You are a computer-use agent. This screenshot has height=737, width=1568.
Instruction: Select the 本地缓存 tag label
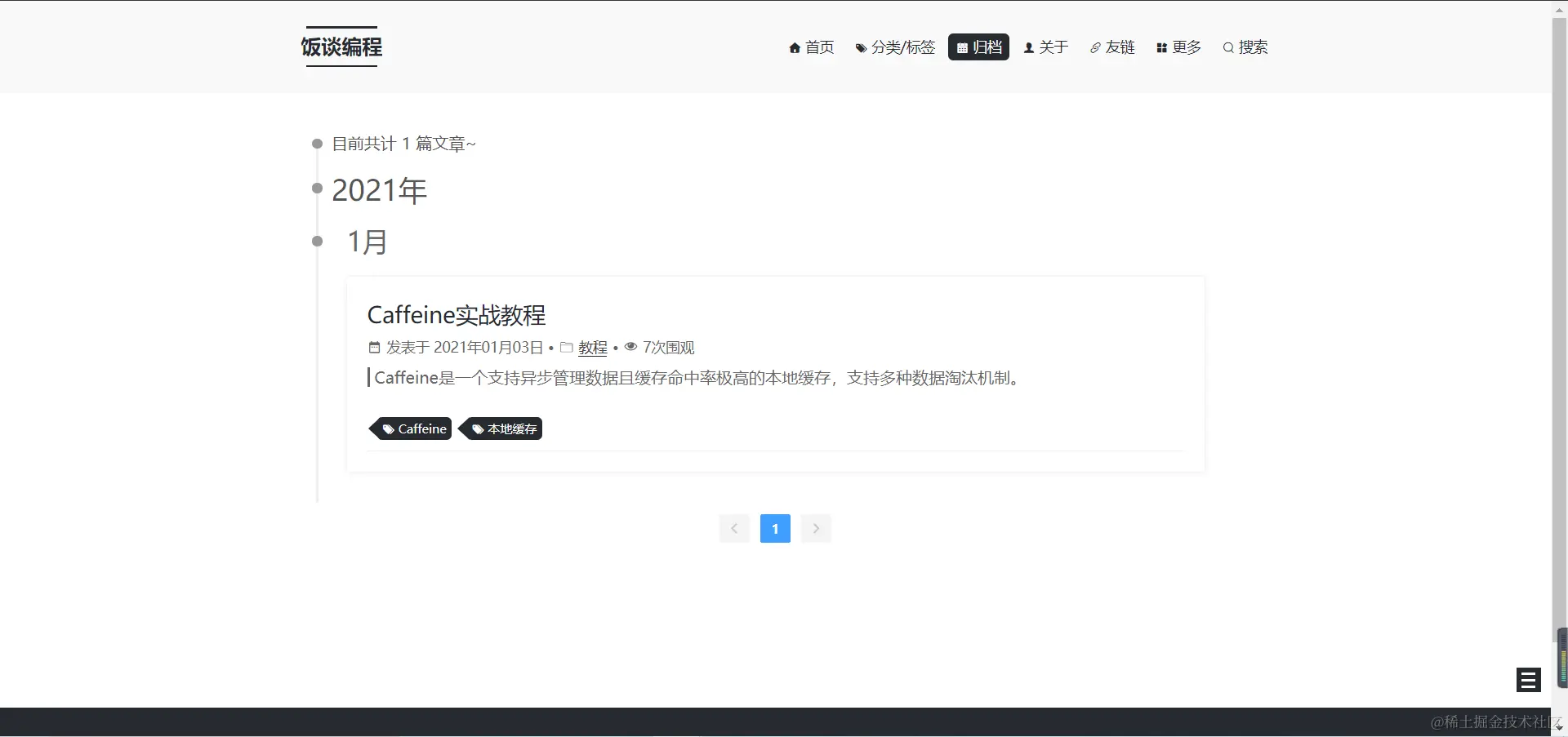[x=501, y=428]
